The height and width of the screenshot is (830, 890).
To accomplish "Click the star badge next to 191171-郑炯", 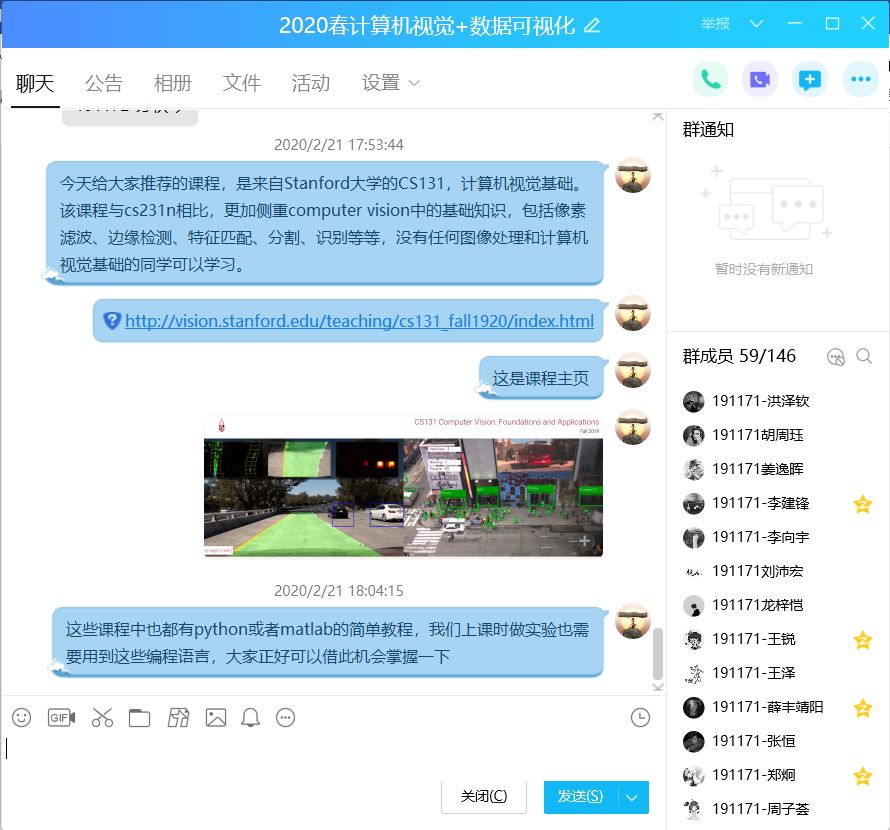I will [863, 775].
